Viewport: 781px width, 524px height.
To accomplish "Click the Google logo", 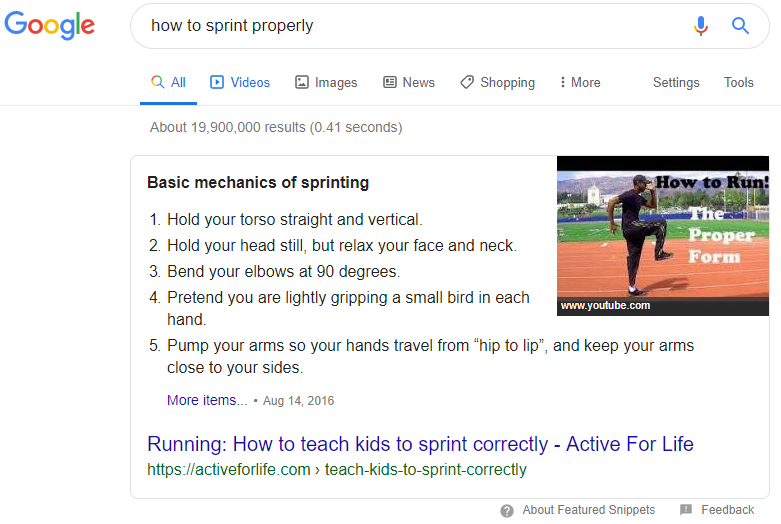I will [49, 25].
